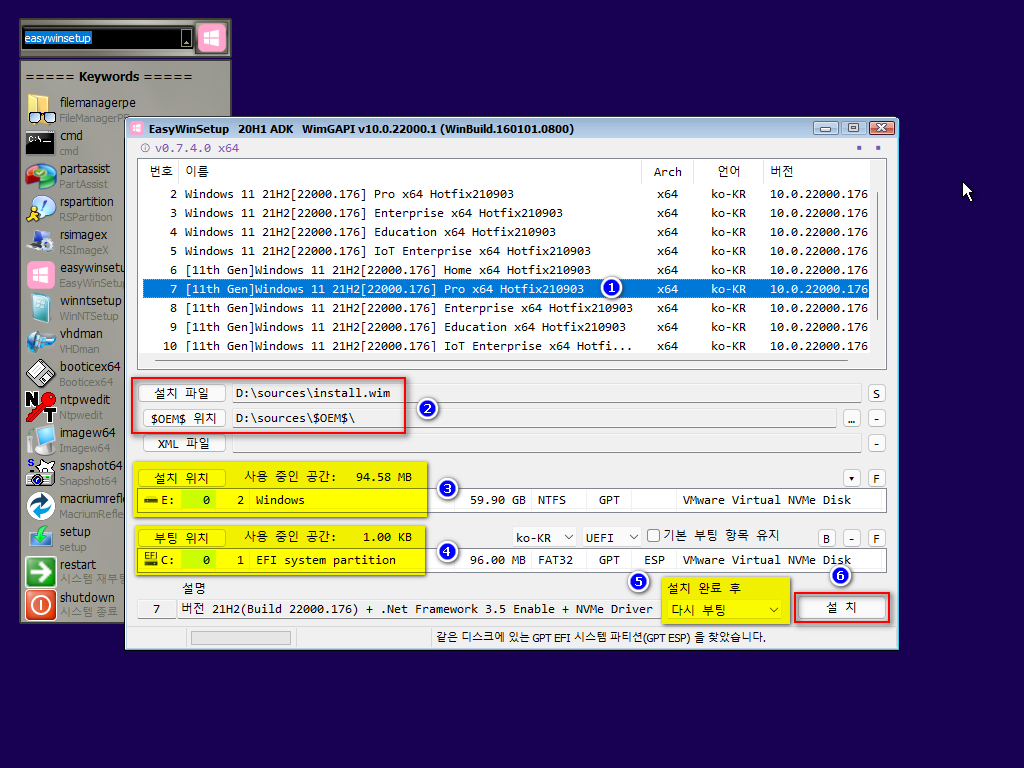
Task: Click minus button on boot location row
Action: pyautogui.click(x=851, y=539)
